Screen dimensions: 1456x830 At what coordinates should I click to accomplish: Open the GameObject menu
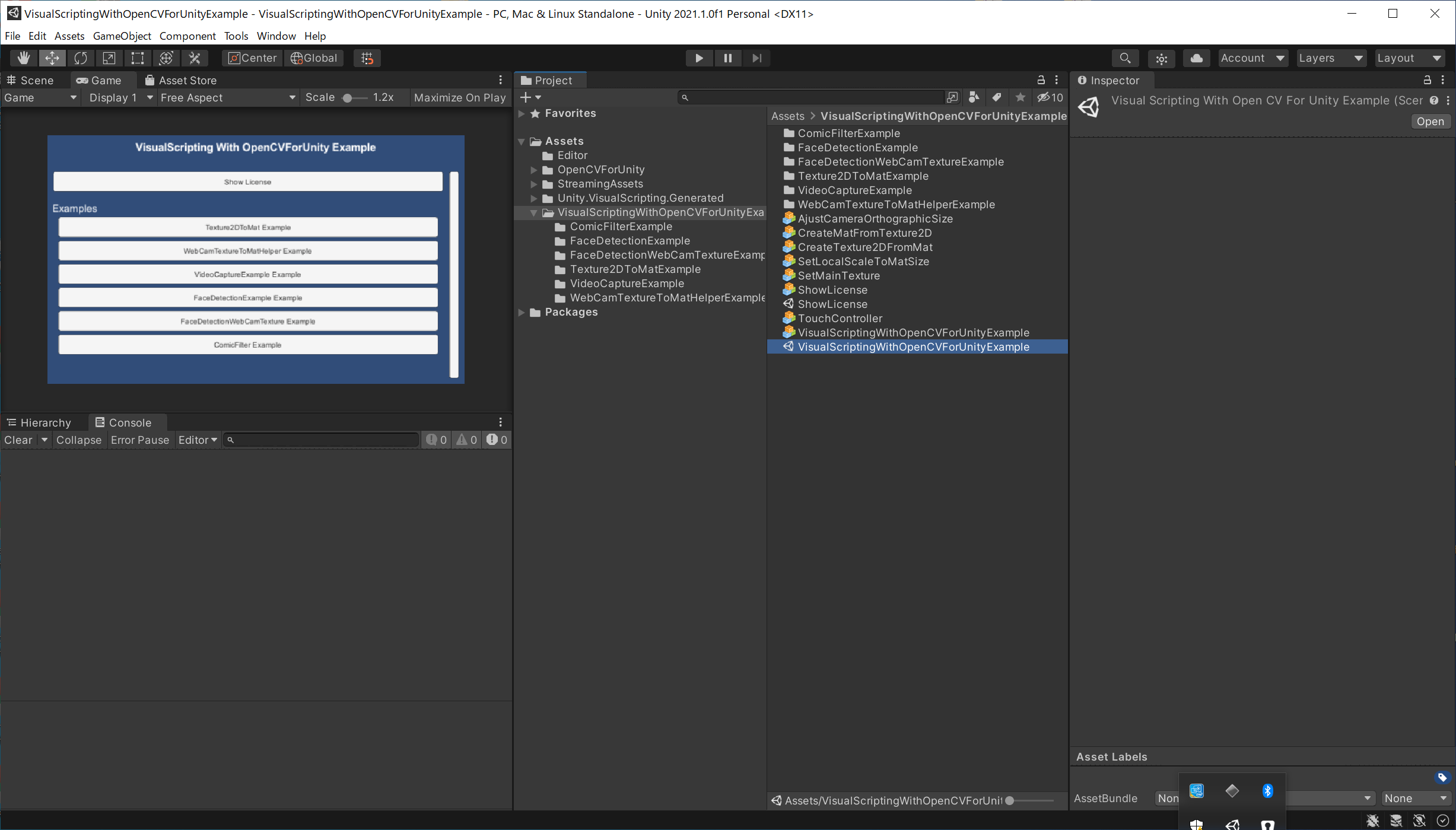(x=121, y=36)
